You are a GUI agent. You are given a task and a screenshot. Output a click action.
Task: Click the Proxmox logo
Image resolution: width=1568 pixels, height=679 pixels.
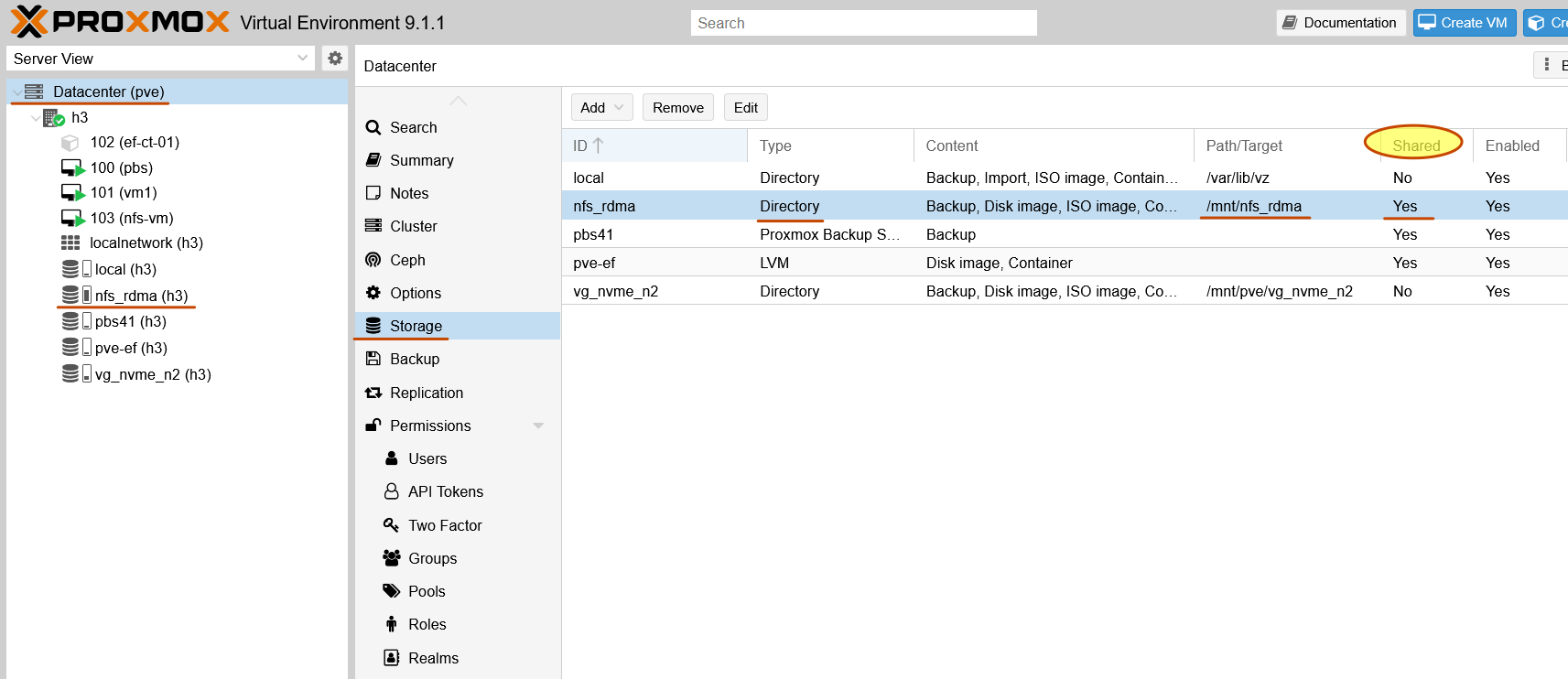120,21
